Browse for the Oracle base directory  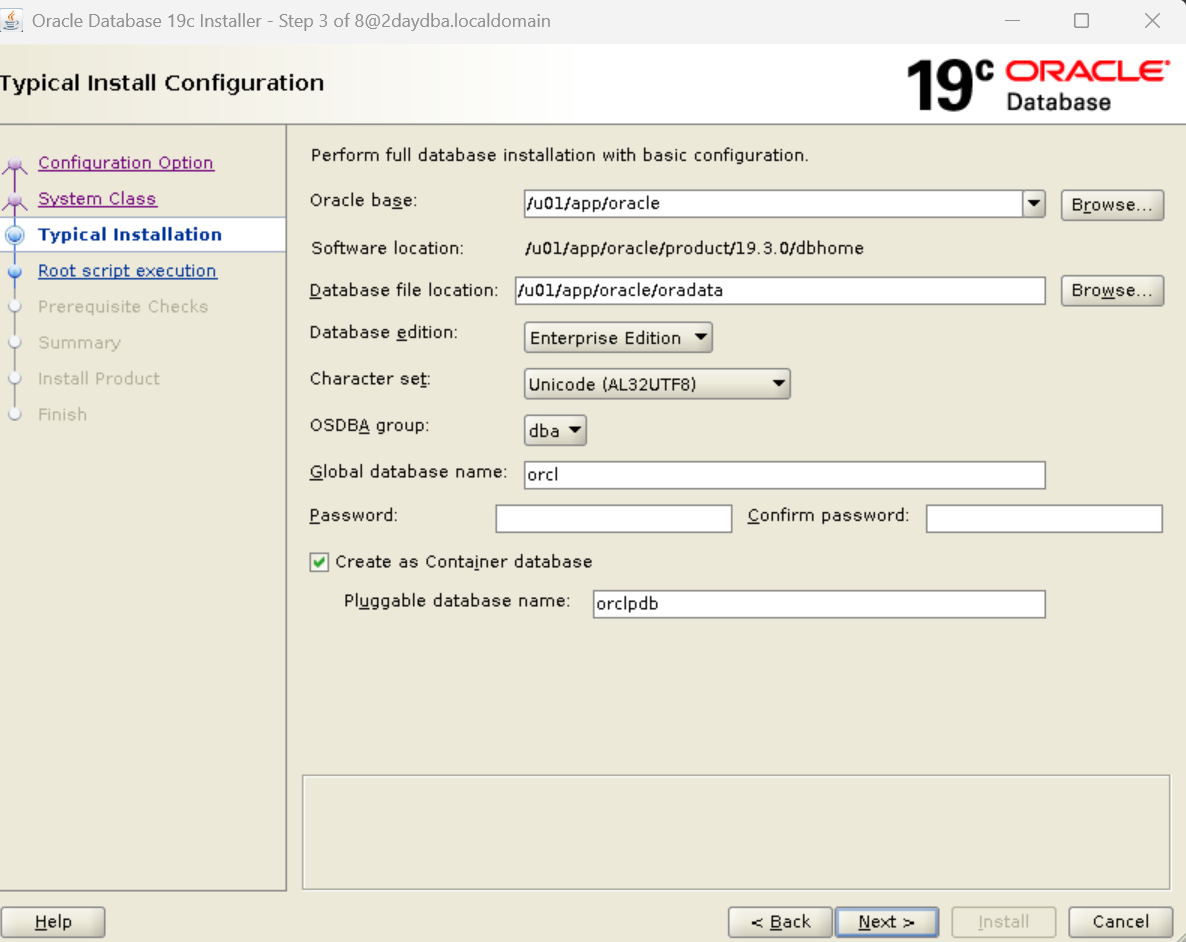point(1112,204)
